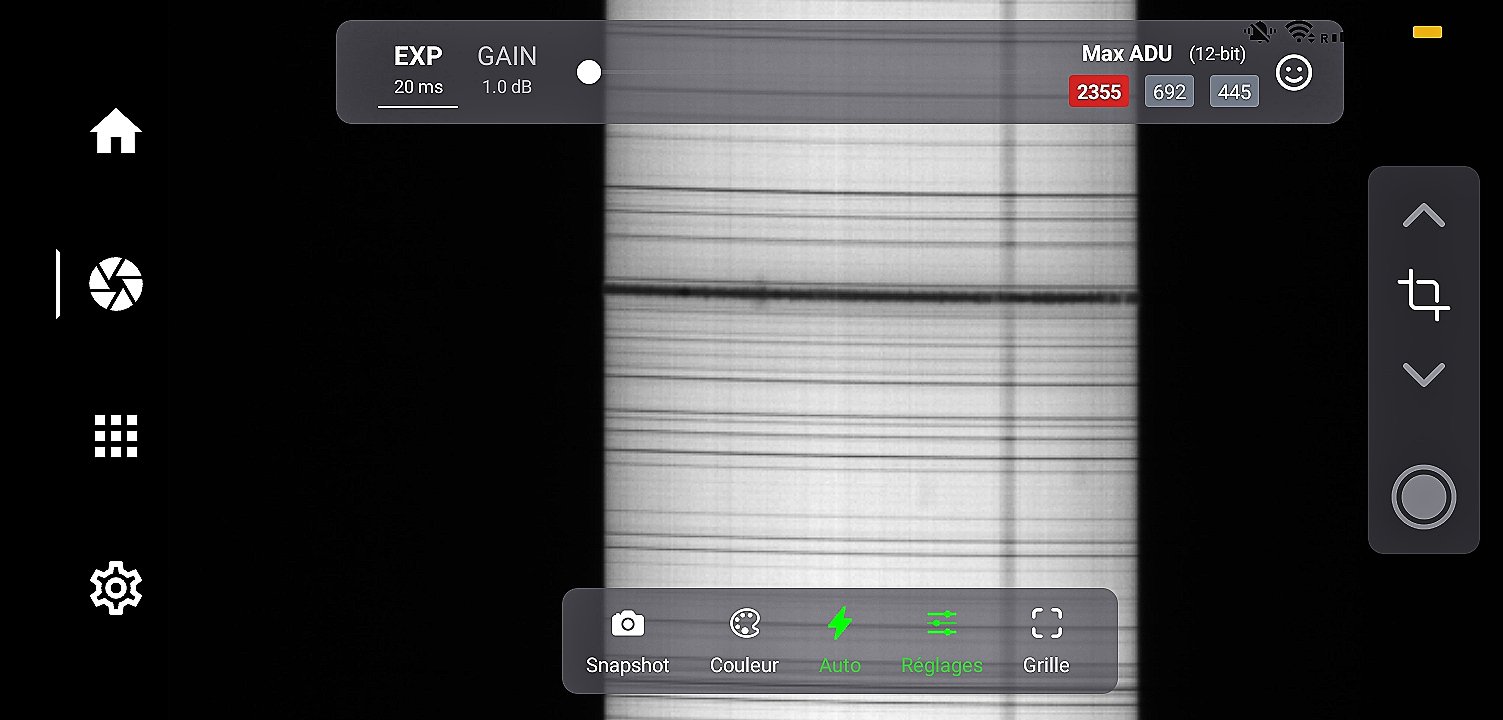Click the exposure slider handle

coord(589,73)
